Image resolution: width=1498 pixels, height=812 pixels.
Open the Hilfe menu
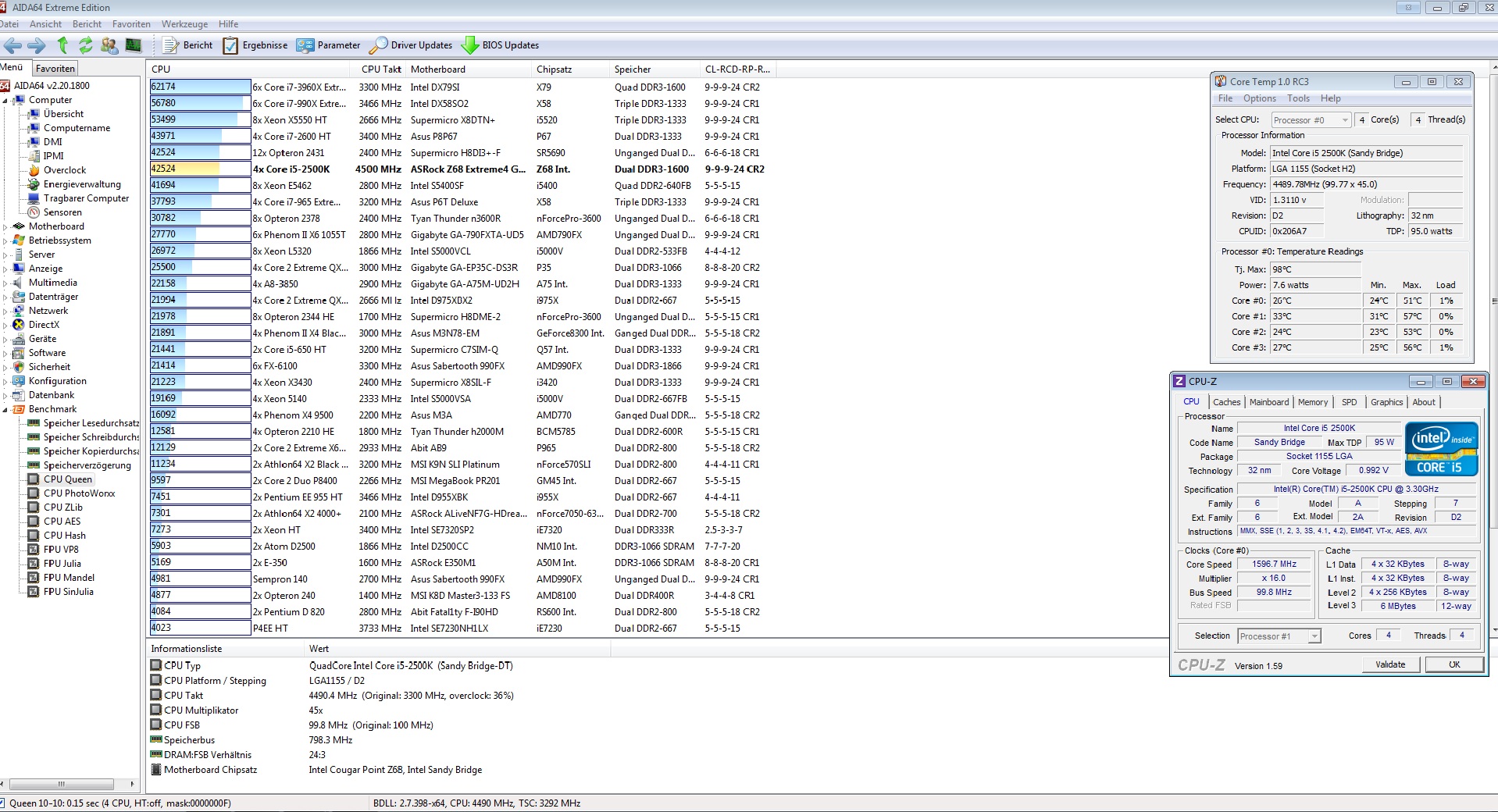tap(228, 24)
